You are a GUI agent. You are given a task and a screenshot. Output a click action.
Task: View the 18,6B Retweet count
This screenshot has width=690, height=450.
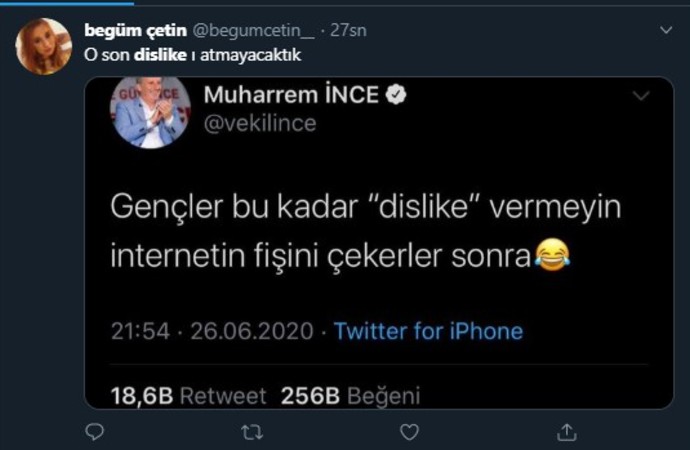188,396
